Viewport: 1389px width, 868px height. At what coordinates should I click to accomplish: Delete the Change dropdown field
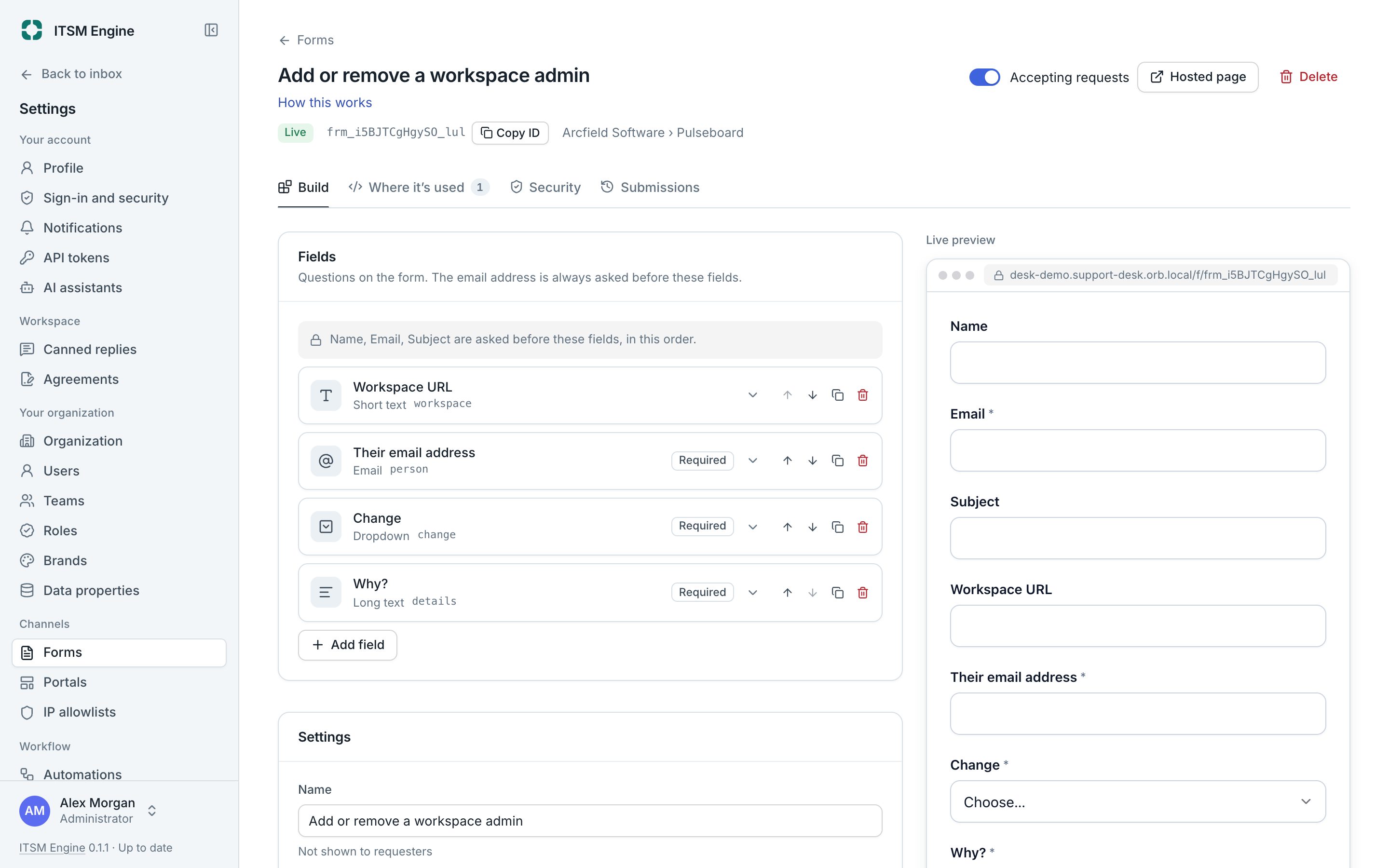(862, 527)
